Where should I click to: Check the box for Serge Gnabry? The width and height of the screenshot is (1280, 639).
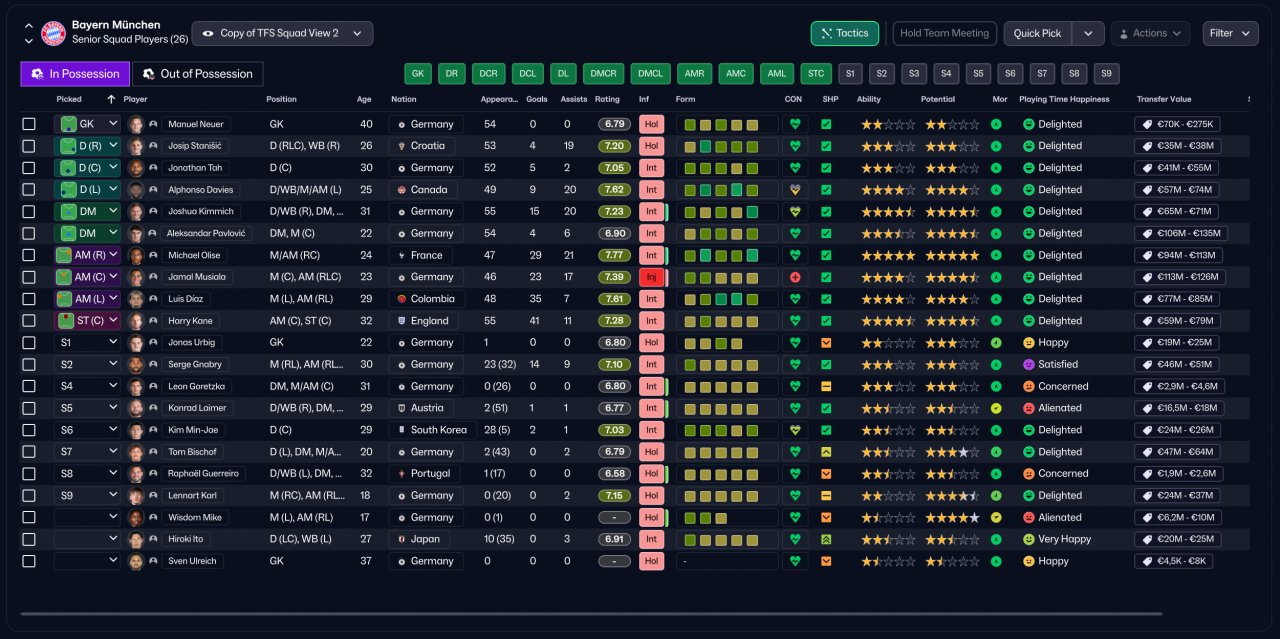coord(29,365)
